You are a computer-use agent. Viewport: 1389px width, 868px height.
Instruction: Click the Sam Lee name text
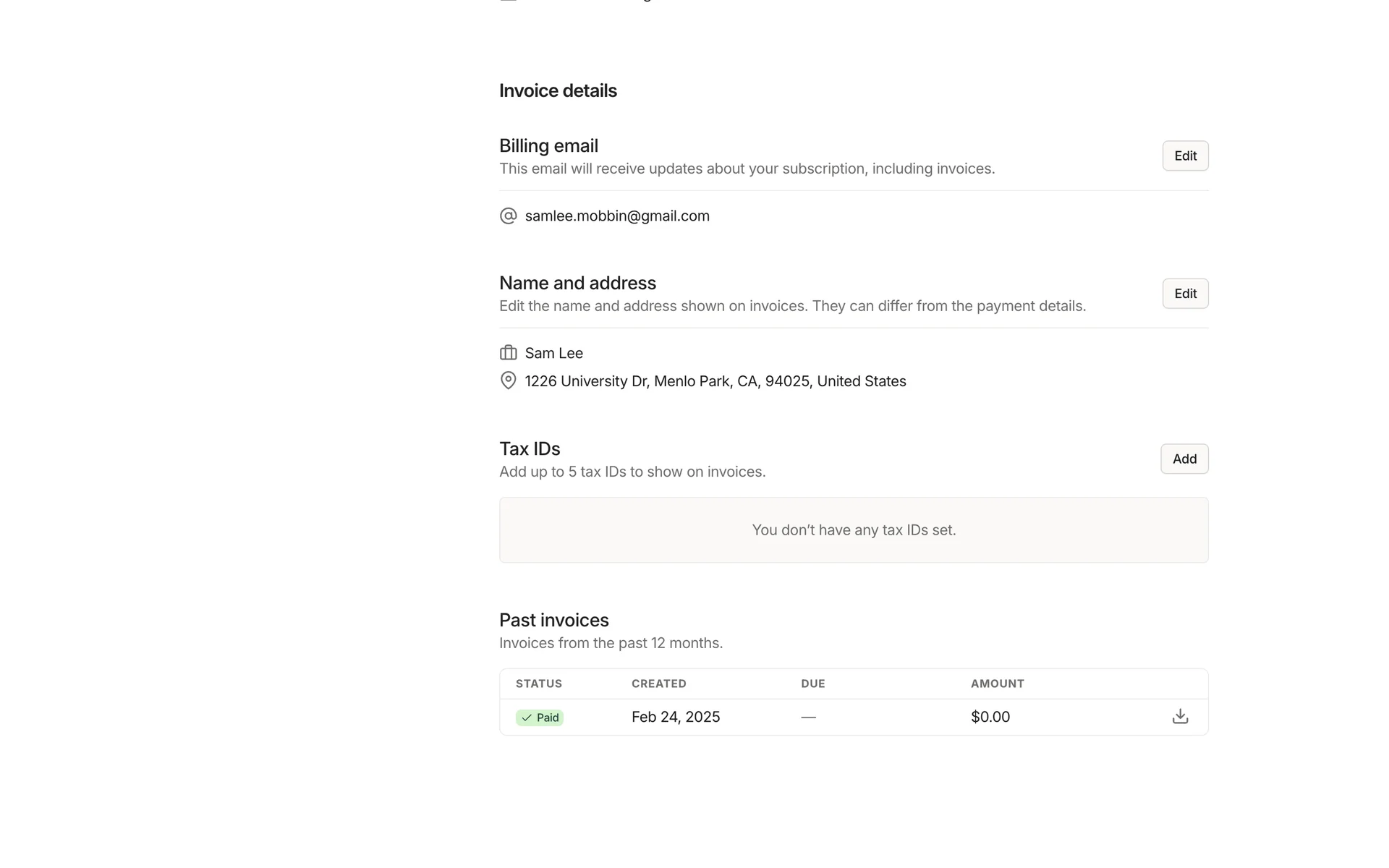554,353
